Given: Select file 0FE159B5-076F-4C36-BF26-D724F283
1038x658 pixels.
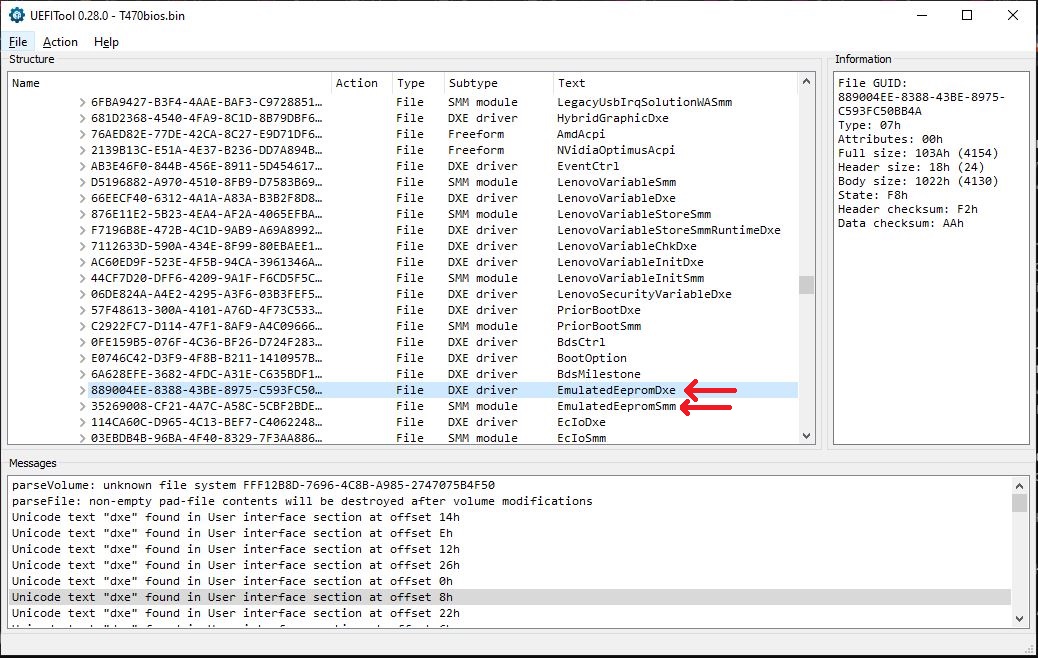Looking at the screenshot, I should pyautogui.click(x=207, y=342).
